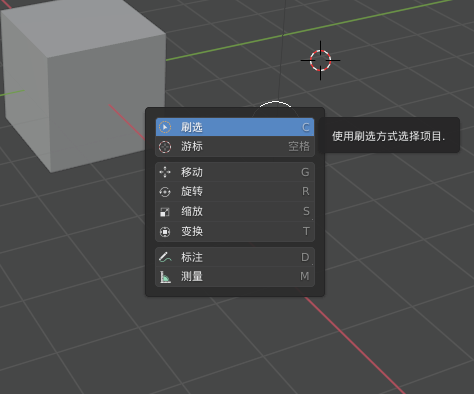Pick the 移动 (move) tool entry

(235, 172)
